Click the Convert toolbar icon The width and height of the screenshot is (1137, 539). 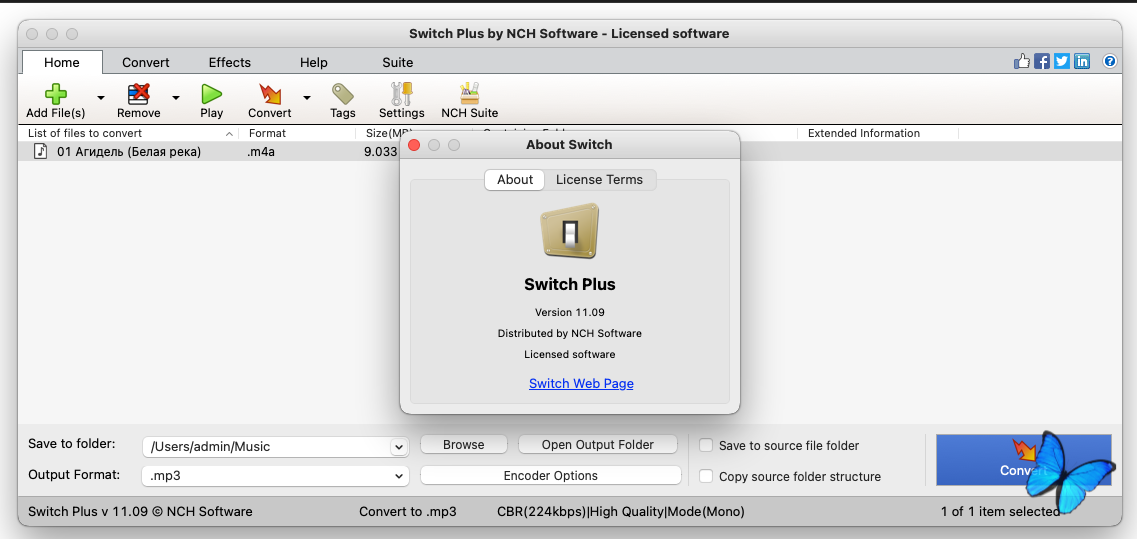[x=269, y=94]
